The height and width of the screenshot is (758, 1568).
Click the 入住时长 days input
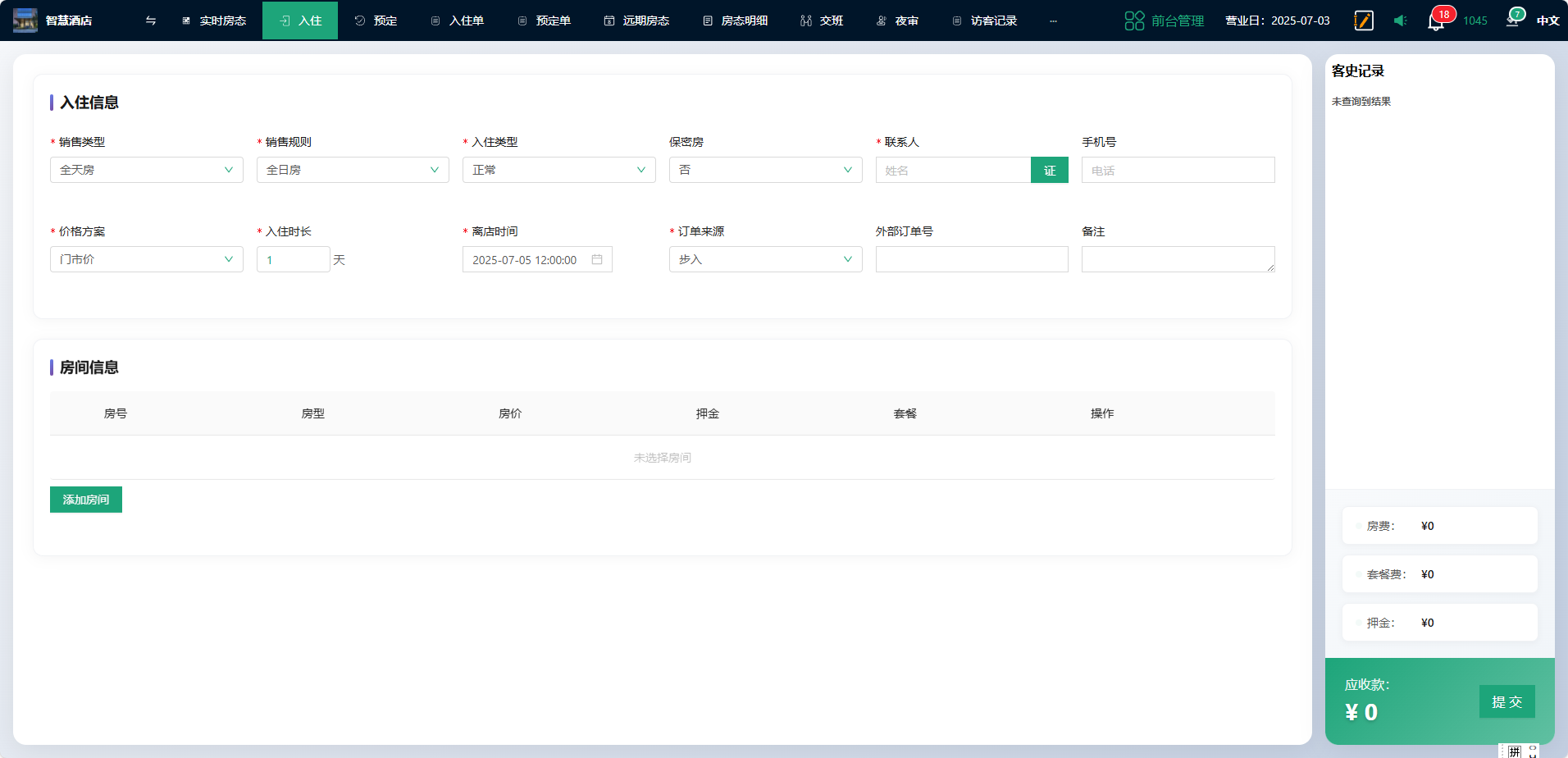(x=294, y=259)
